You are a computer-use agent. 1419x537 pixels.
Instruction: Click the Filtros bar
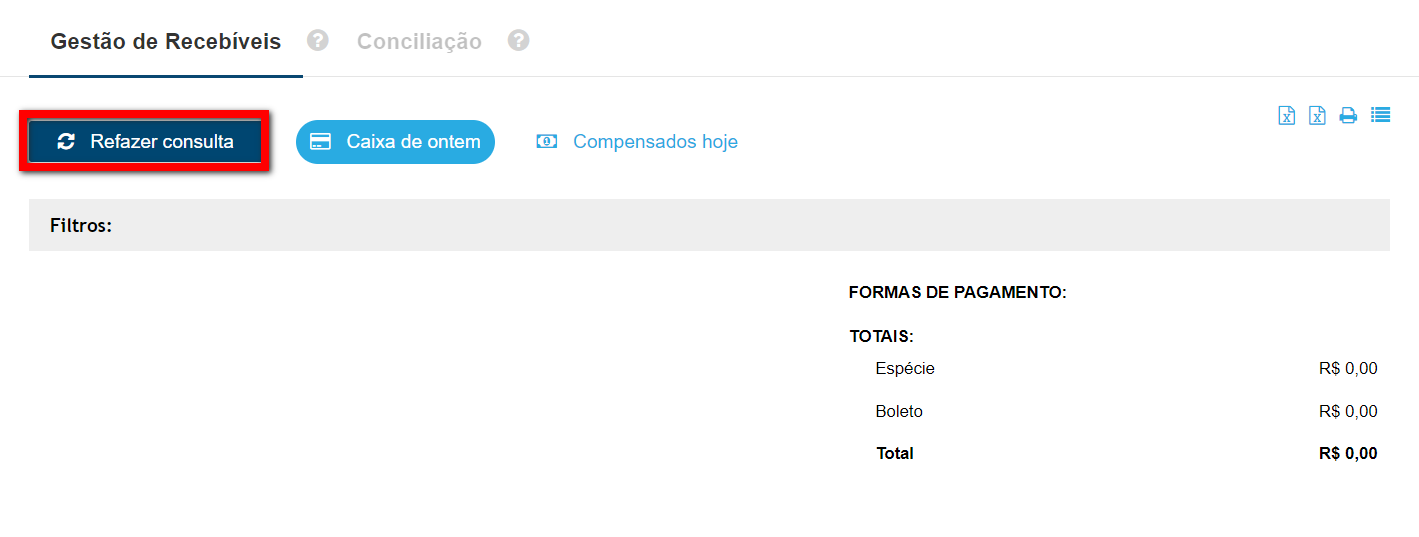click(x=709, y=225)
